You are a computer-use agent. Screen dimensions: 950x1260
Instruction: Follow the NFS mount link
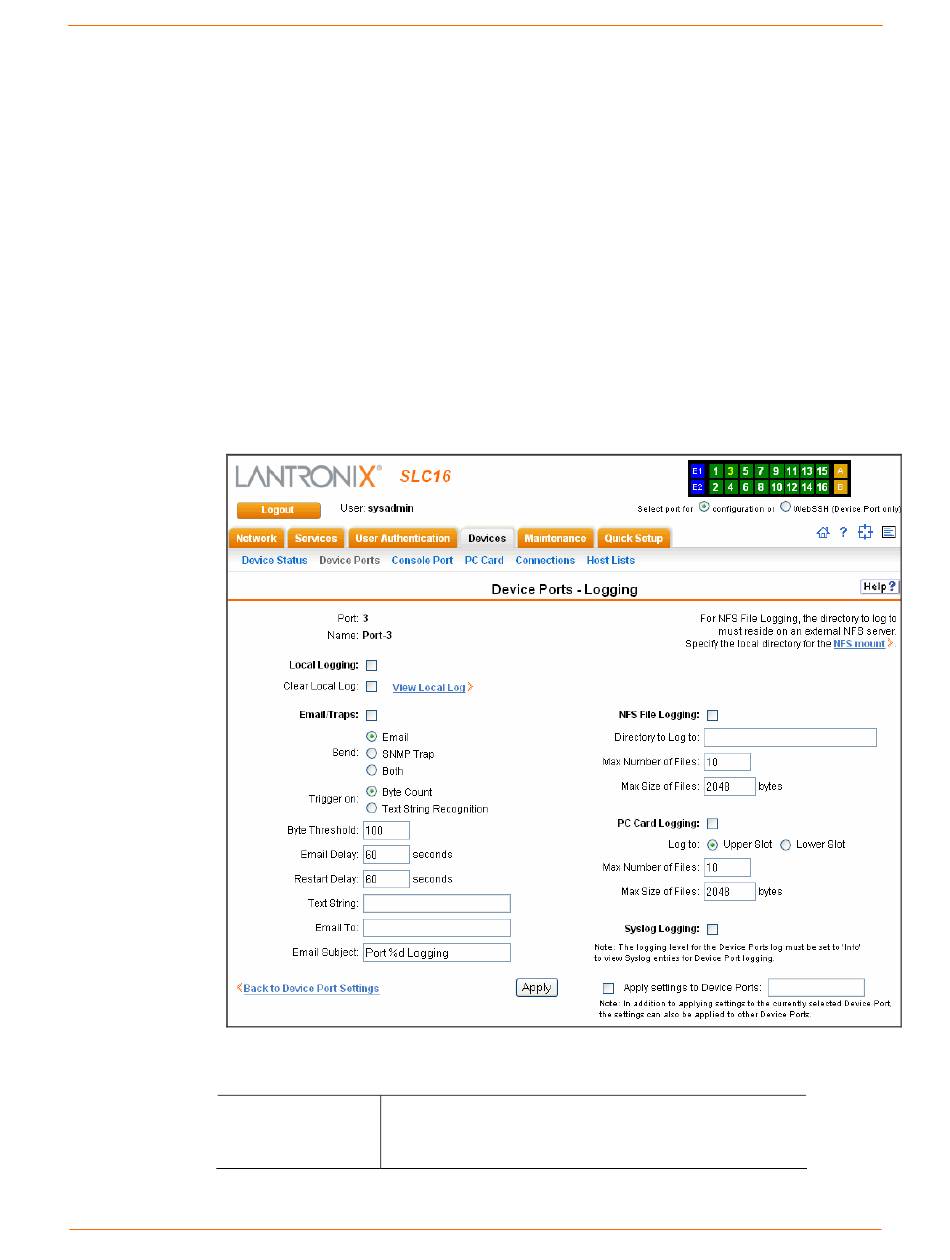pos(859,644)
